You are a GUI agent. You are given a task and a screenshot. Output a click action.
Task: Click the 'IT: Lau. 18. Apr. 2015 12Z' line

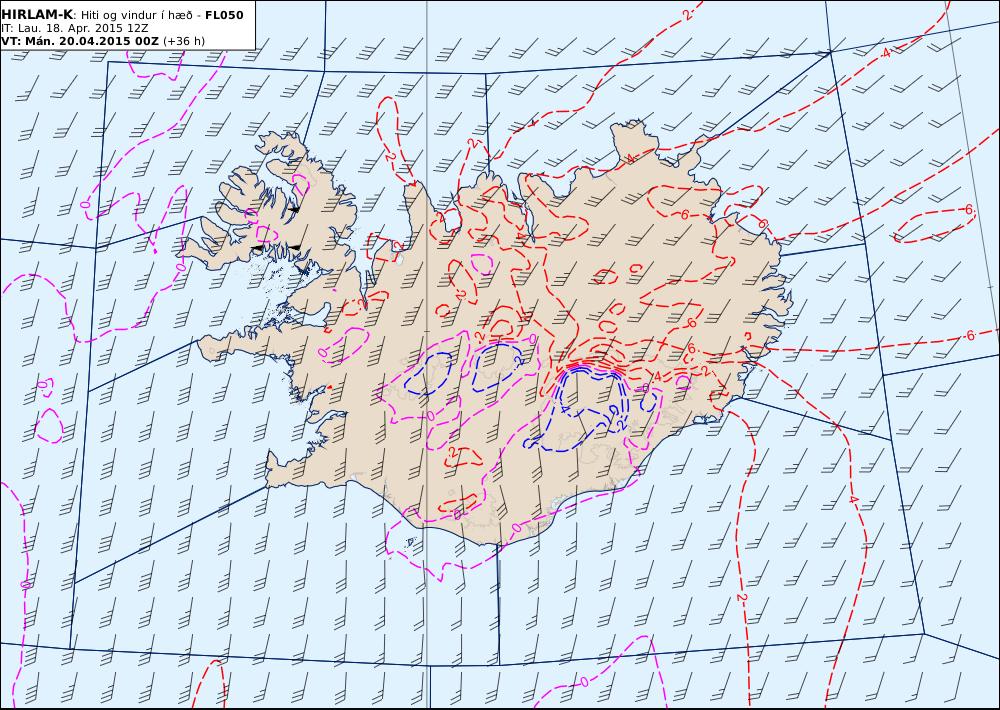point(75,29)
